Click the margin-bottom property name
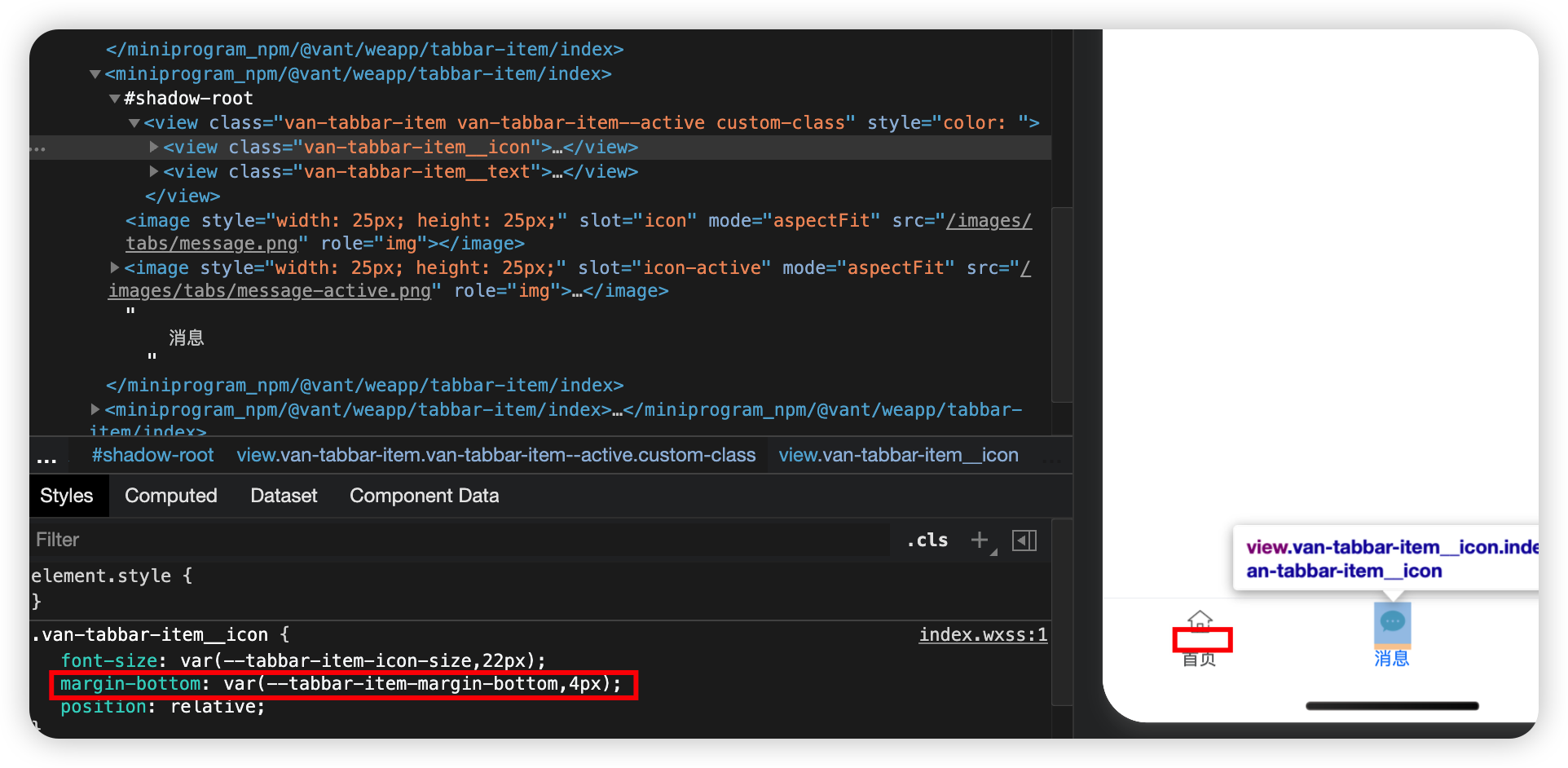This screenshot has width=1568, height=768. coord(130,683)
